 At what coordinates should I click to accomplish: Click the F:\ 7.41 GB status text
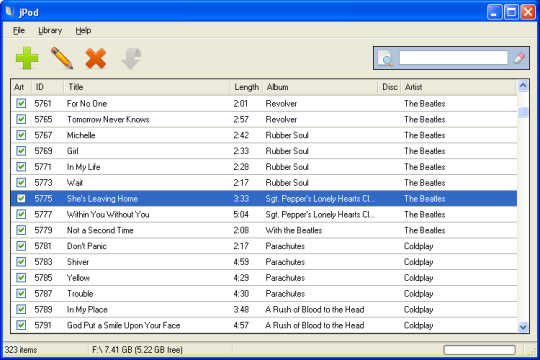[x=137, y=350]
